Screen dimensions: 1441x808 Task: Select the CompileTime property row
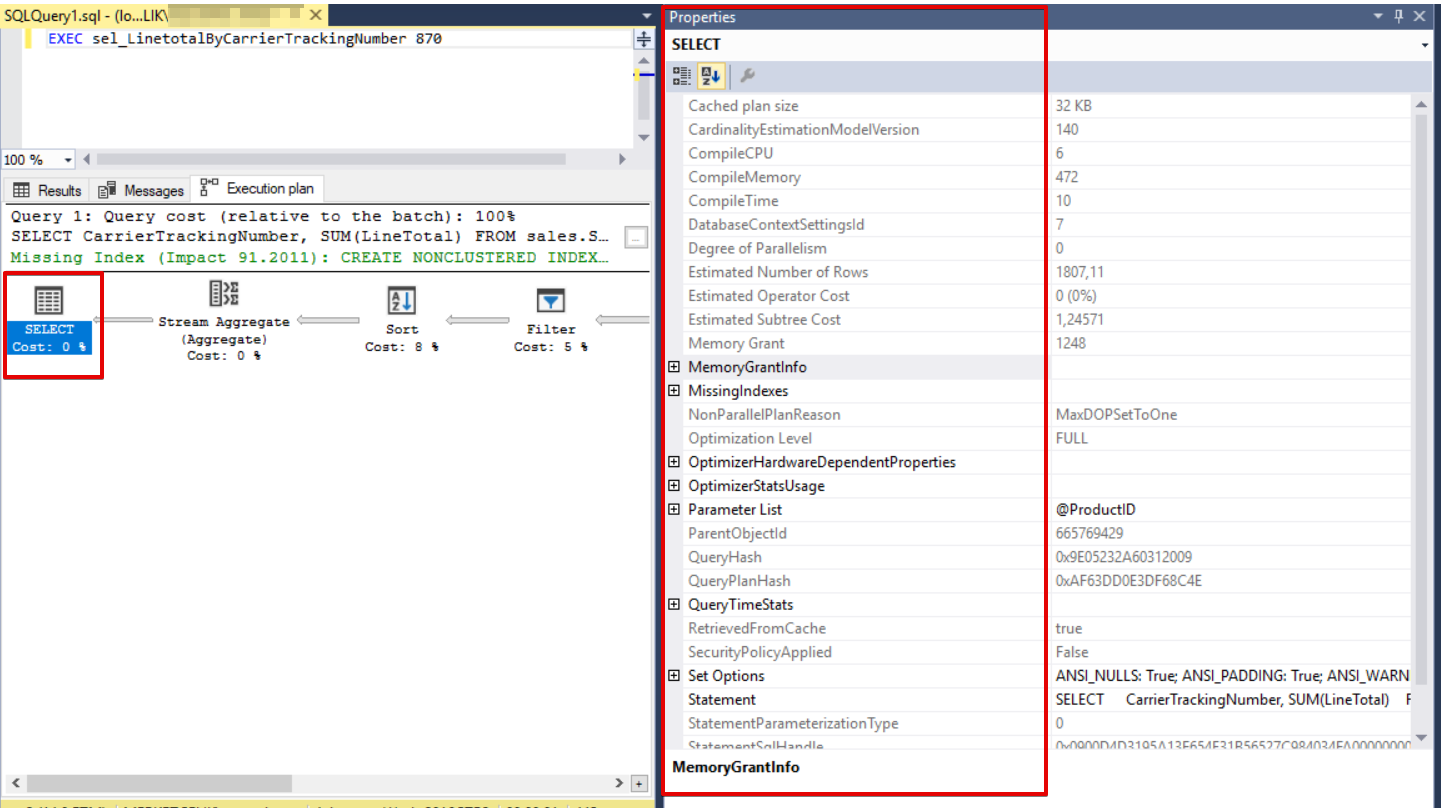pos(1040,201)
